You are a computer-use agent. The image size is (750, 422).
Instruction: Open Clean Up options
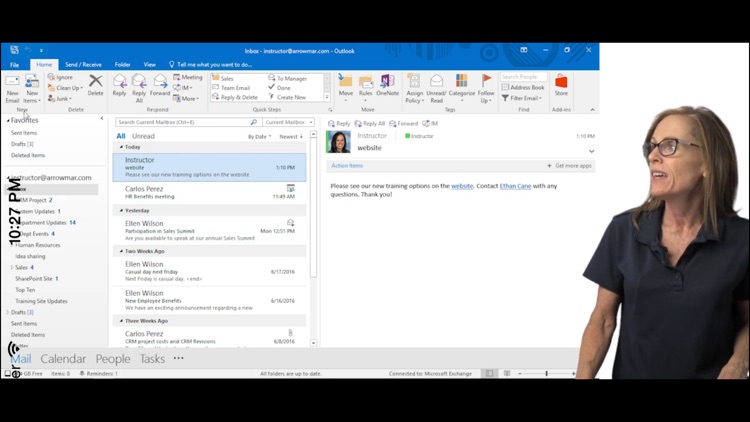click(x=66, y=88)
